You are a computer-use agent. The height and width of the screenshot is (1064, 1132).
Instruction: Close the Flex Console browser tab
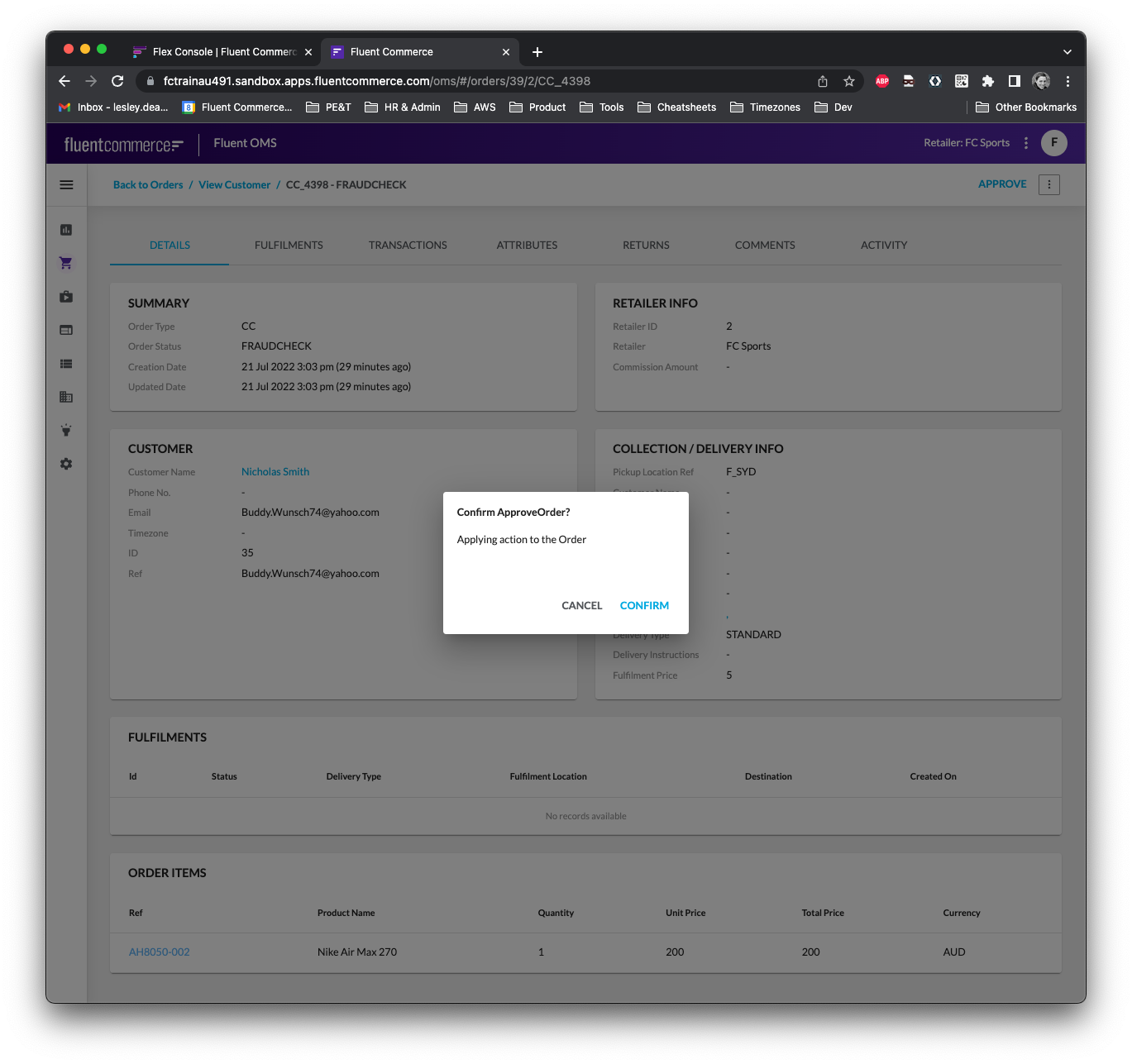pos(308,52)
